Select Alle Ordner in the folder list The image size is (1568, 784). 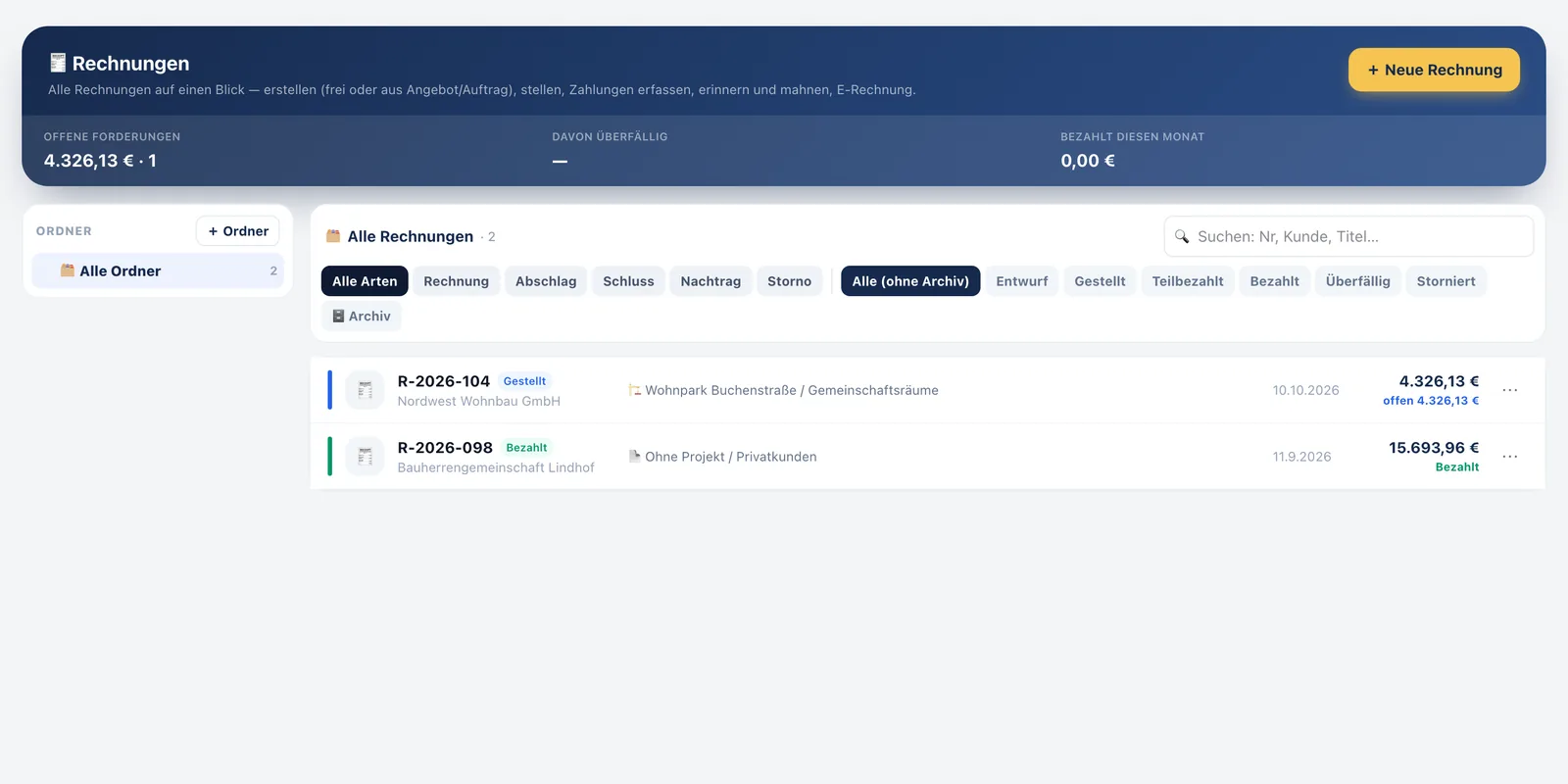pyautogui.click(x=158, y=270)
